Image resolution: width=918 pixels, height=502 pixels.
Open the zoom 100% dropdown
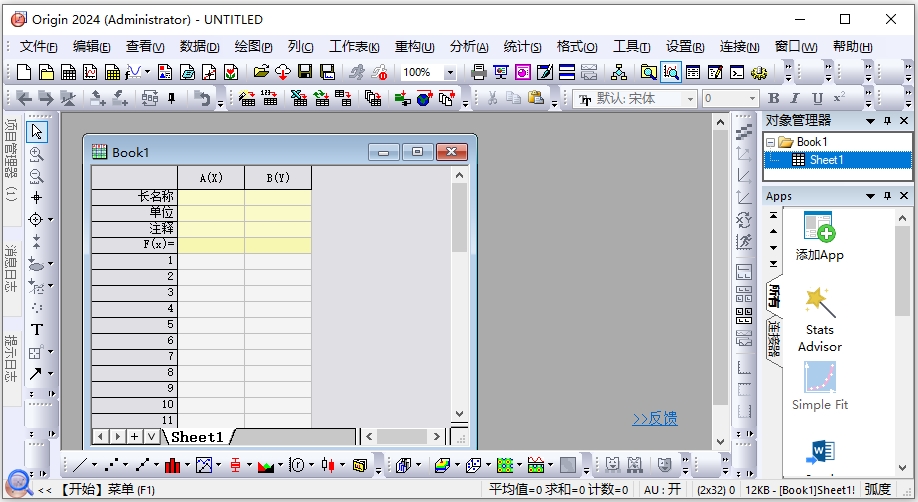point(450,73)
